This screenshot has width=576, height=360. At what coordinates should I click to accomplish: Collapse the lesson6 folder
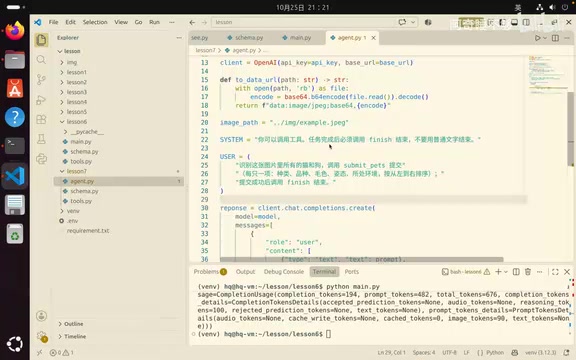(x=62, y=122)
